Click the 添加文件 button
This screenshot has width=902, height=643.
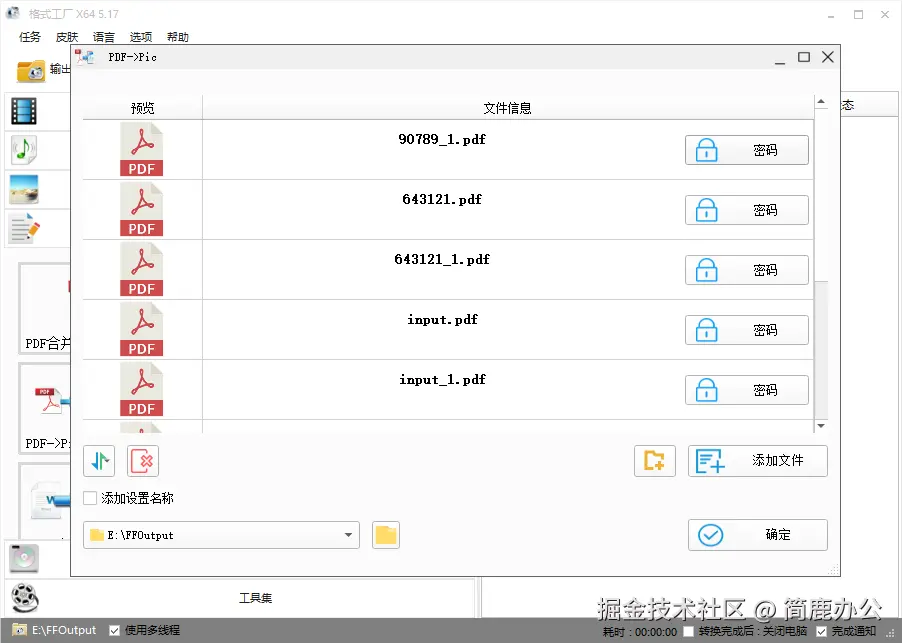[757, 460]
